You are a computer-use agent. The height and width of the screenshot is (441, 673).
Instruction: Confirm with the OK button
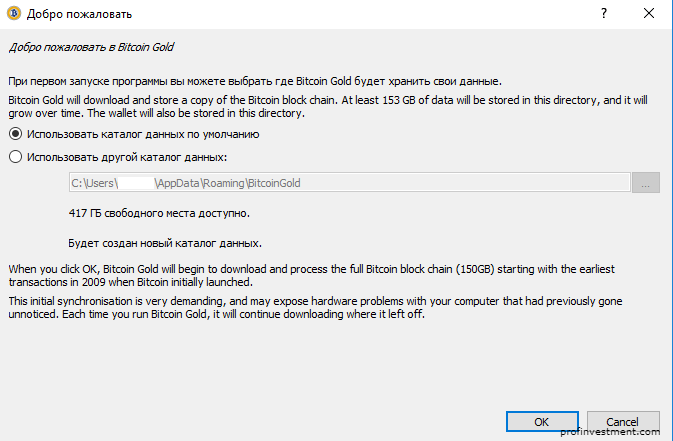coord(542,422)
